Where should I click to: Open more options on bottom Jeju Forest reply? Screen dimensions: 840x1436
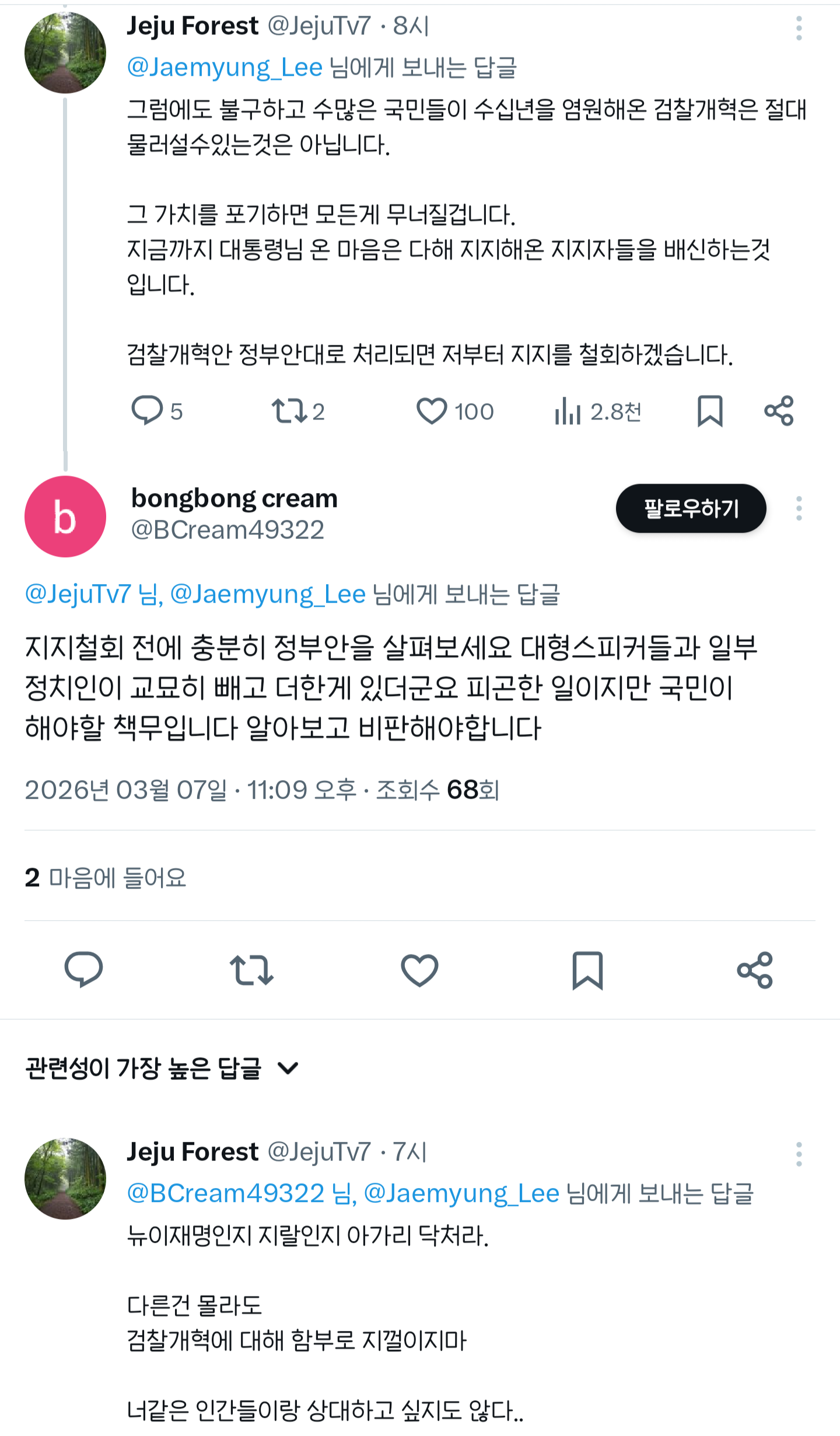(x=799, y=1154)
